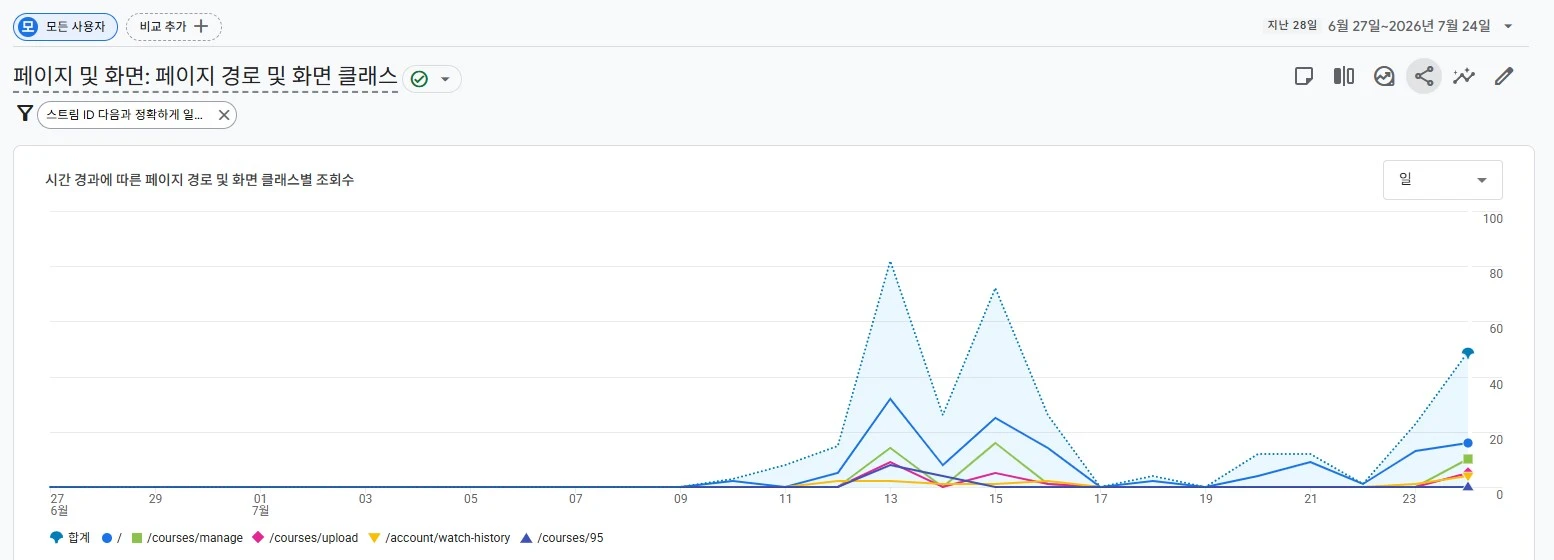Expand the report title status dropdown arrow
The height and width of the screenshot is (560, 1554).
445,79
